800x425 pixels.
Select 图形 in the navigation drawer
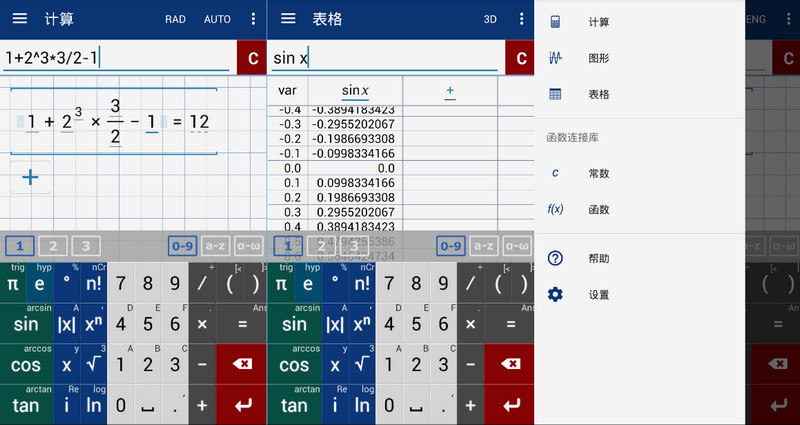[598, 58]
